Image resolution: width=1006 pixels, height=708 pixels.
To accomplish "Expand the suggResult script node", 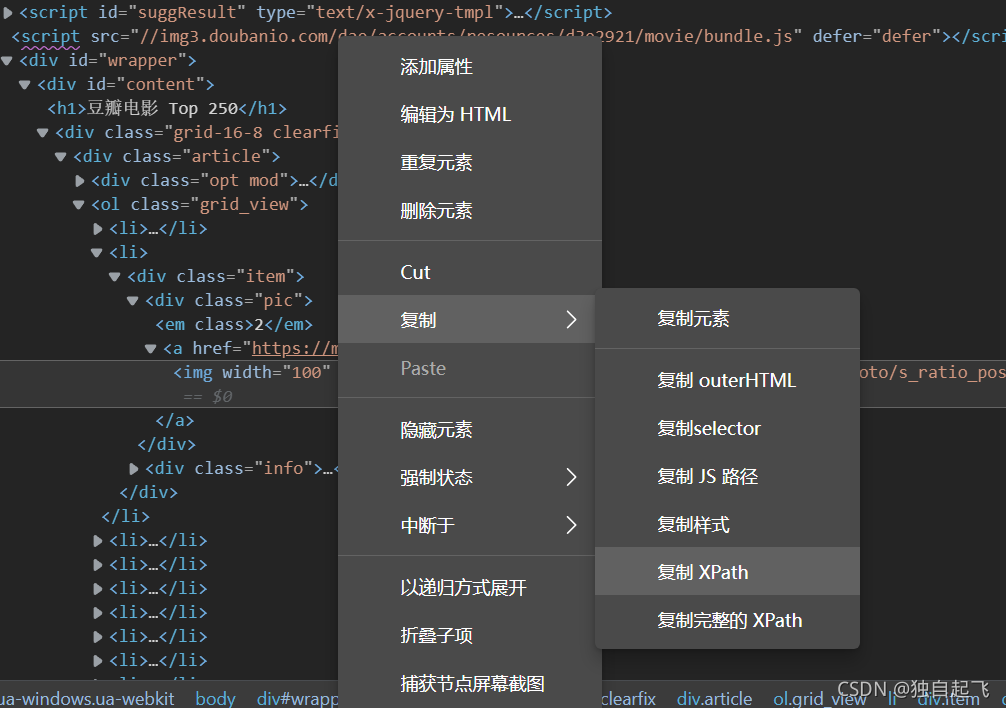I will point(8,12).
